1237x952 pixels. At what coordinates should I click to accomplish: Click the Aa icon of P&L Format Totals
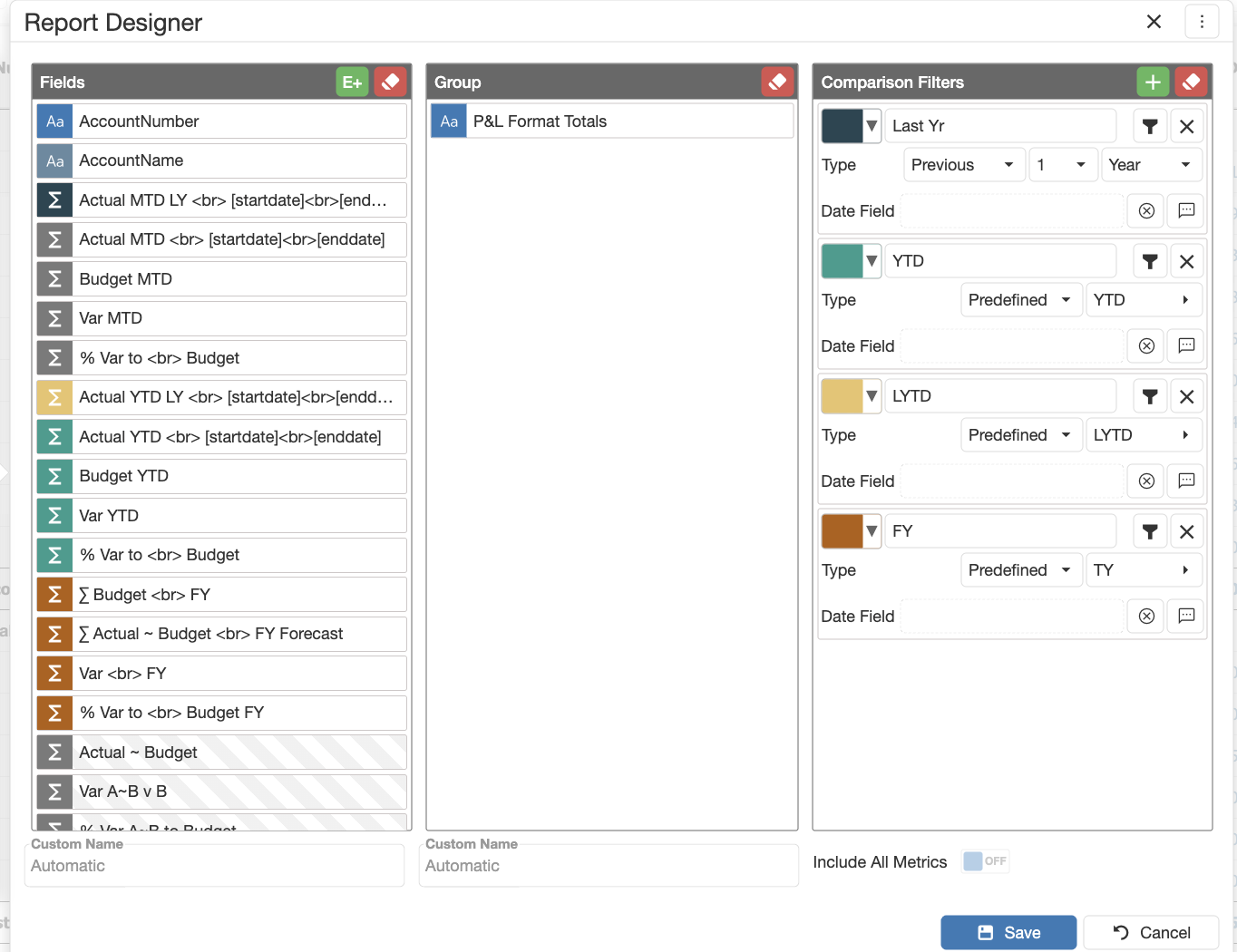(449, 121)
